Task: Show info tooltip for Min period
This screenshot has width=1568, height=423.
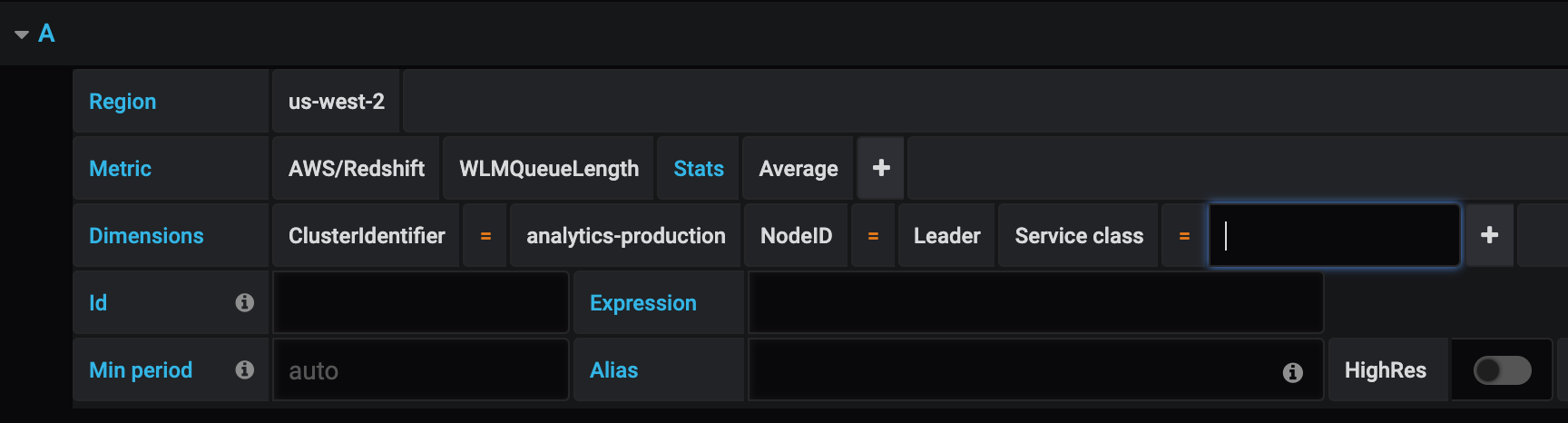Action: (x=244, y=369)
